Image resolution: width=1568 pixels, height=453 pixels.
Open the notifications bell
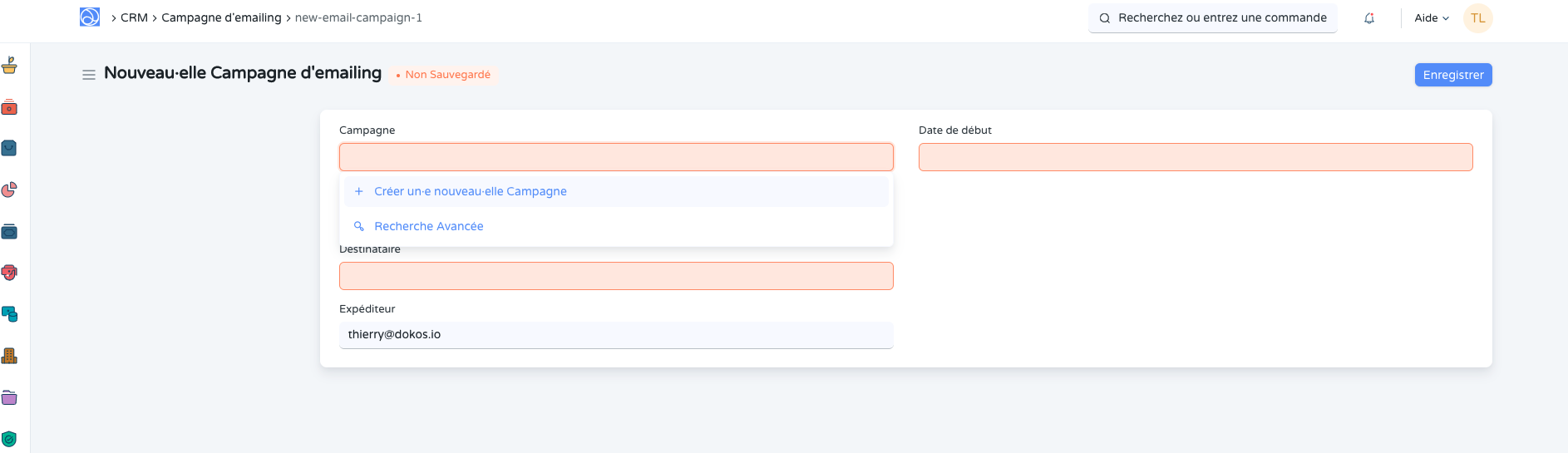[x=1369, y=18]
